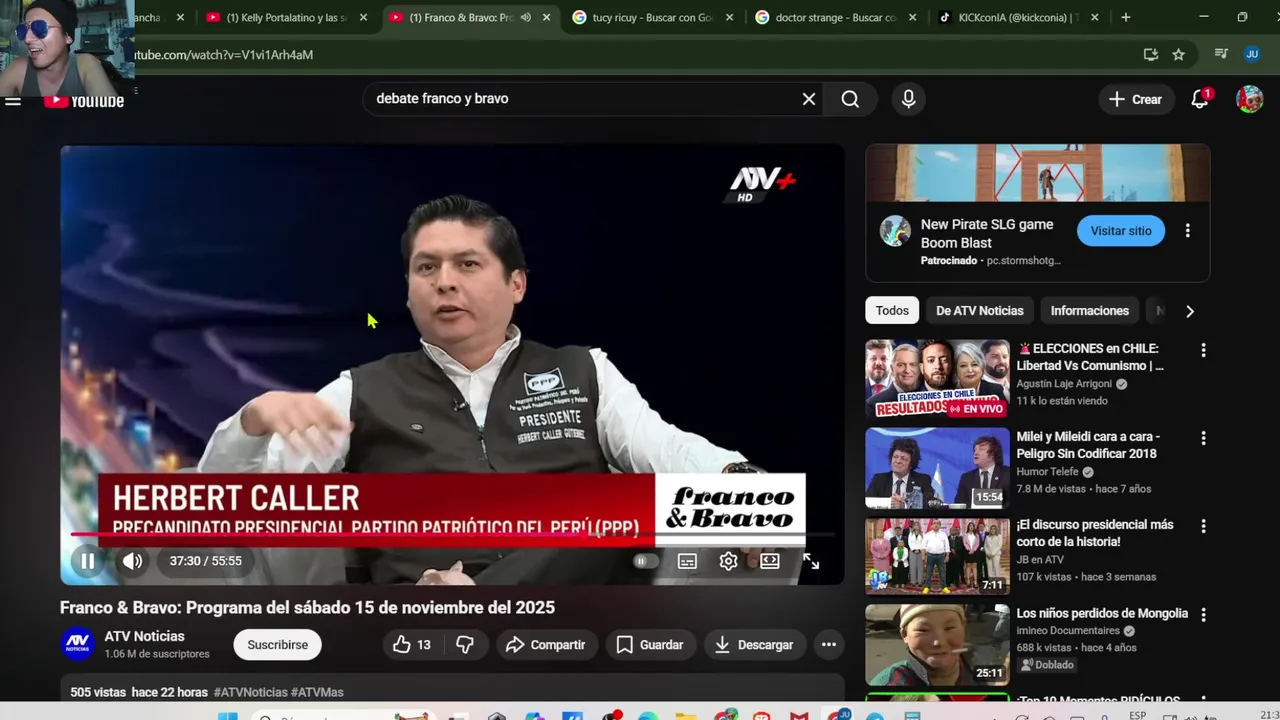The image size is (1280, 720).
Task: Open the more actions menu below the video
Action: pos(829,645)
